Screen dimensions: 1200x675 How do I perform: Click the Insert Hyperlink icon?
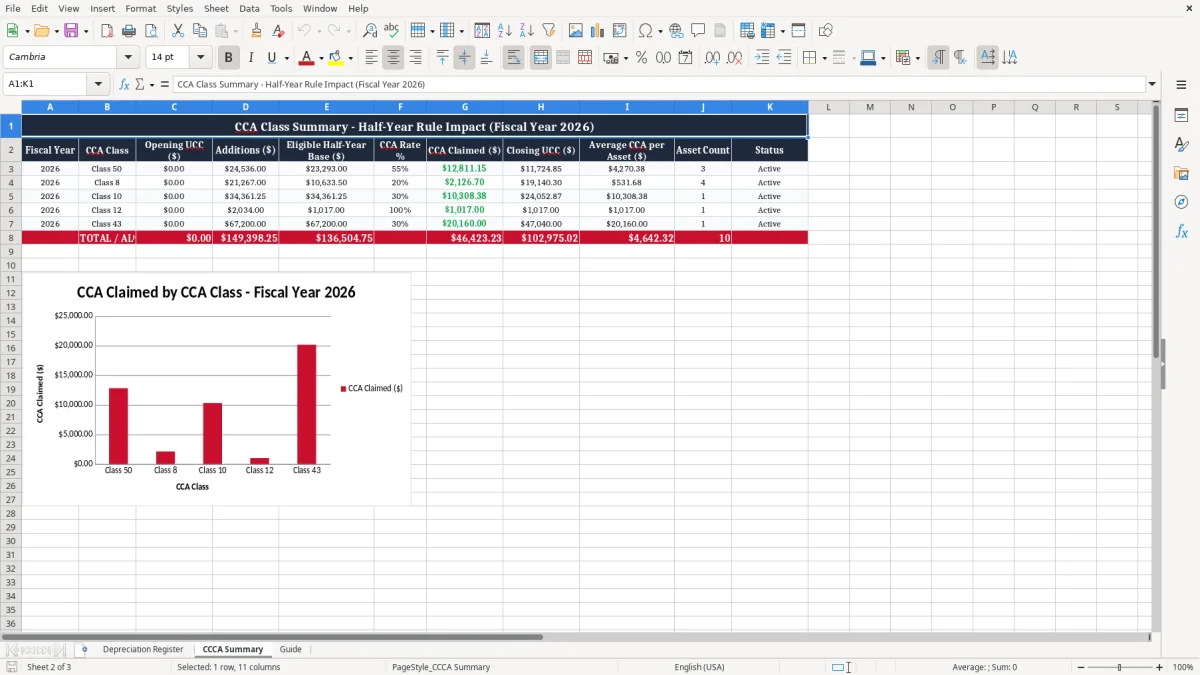pyautogui.click(x=677, y=31)
